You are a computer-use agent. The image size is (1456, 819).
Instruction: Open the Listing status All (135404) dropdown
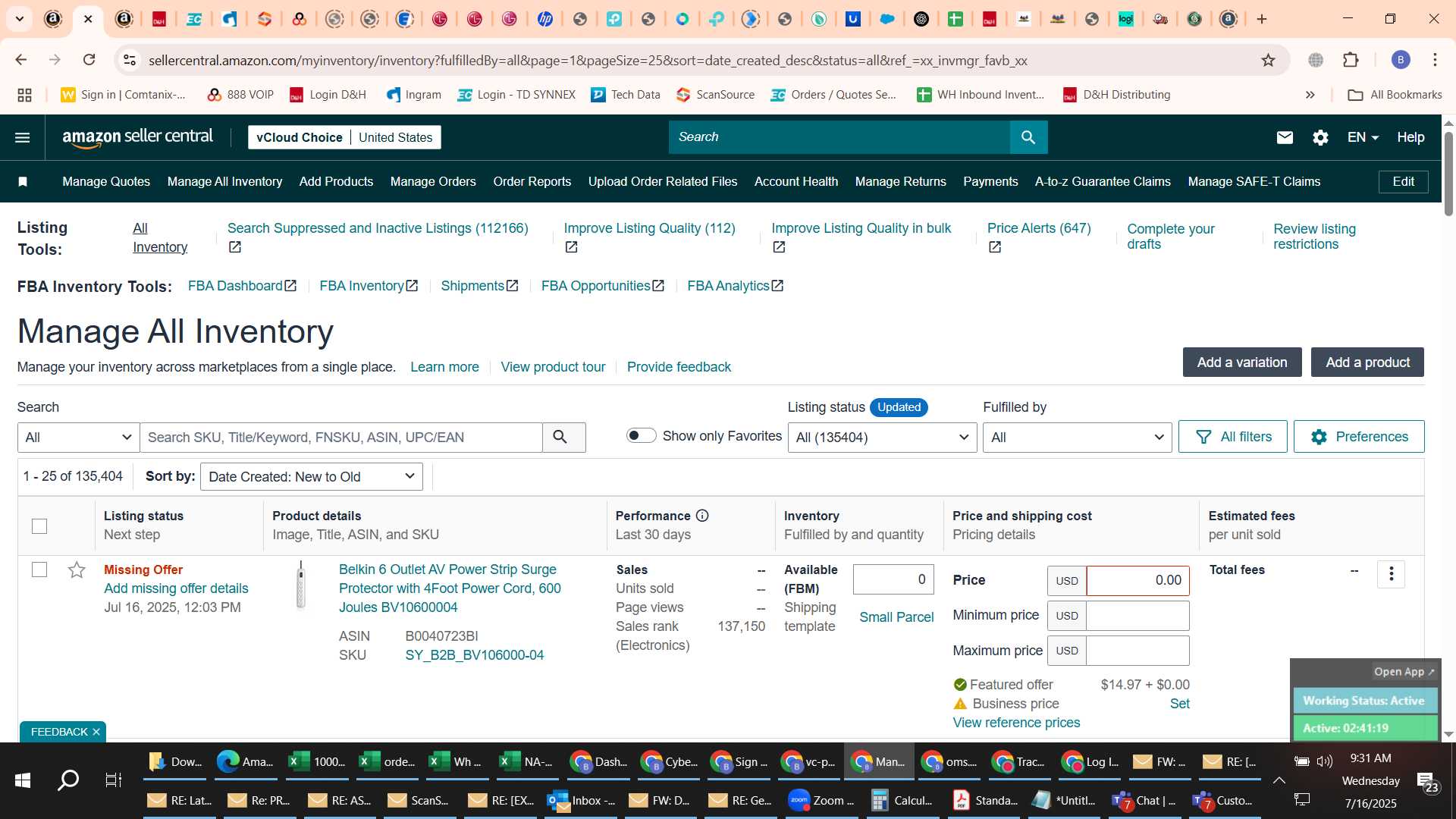(x=883, y=438)
